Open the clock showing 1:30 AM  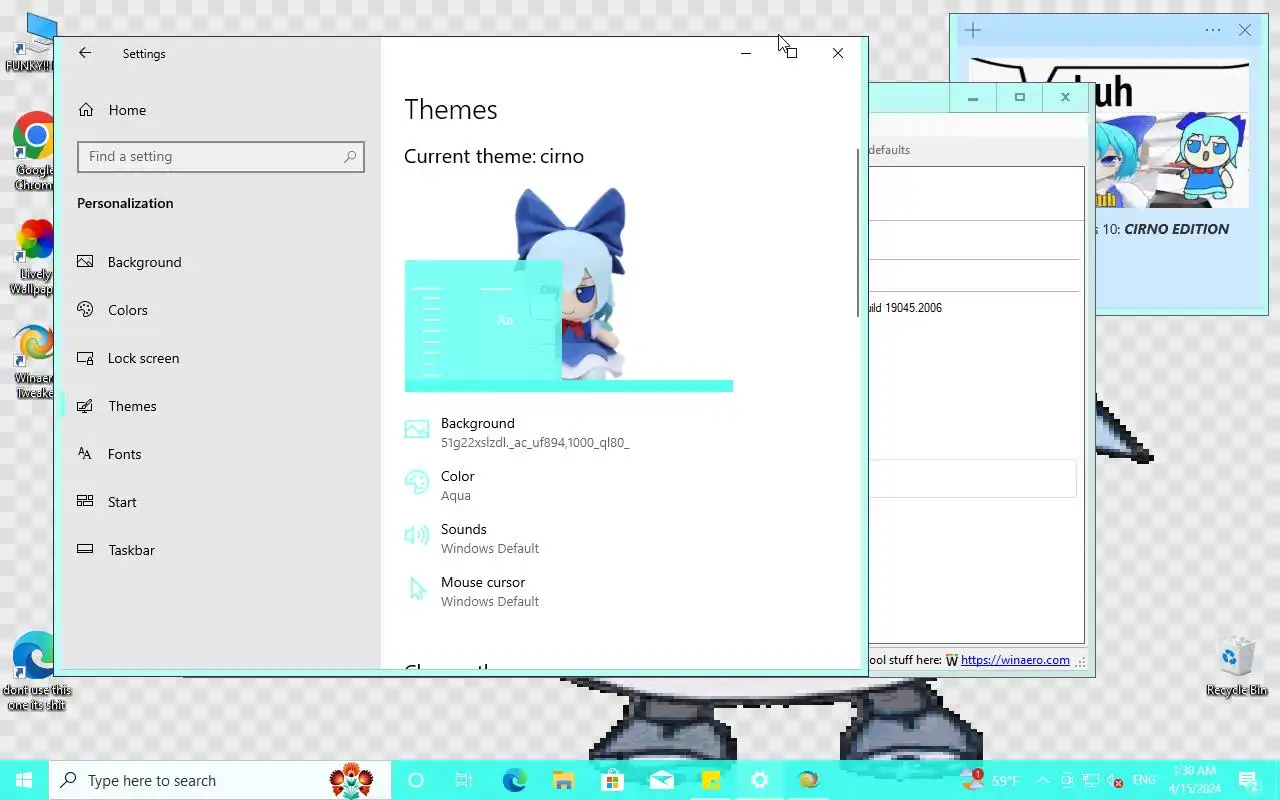pos(1193,780)
